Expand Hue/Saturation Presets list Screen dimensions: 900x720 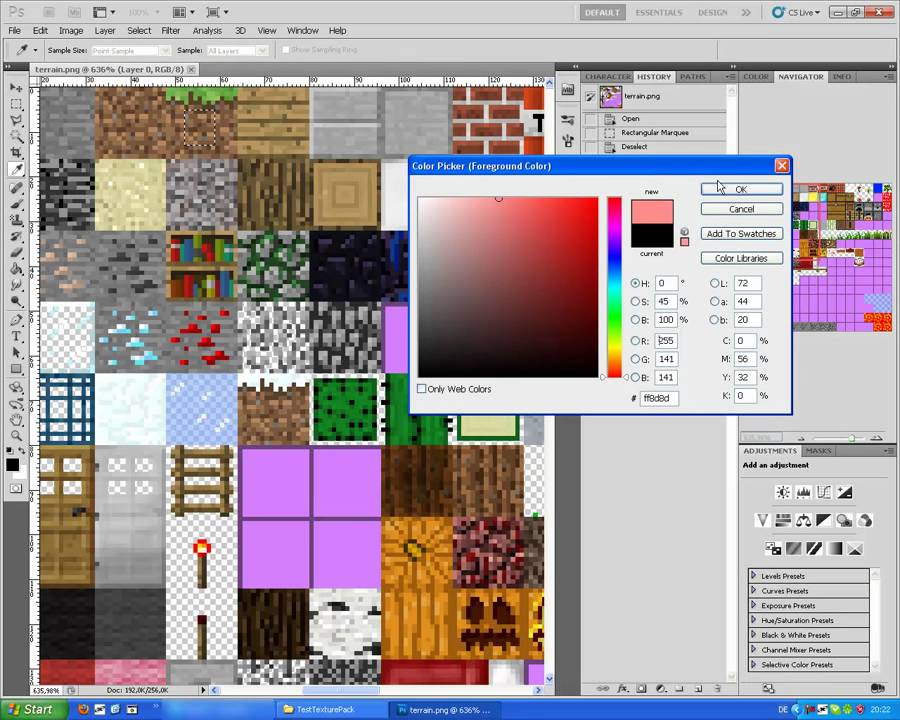pos(752,620)
